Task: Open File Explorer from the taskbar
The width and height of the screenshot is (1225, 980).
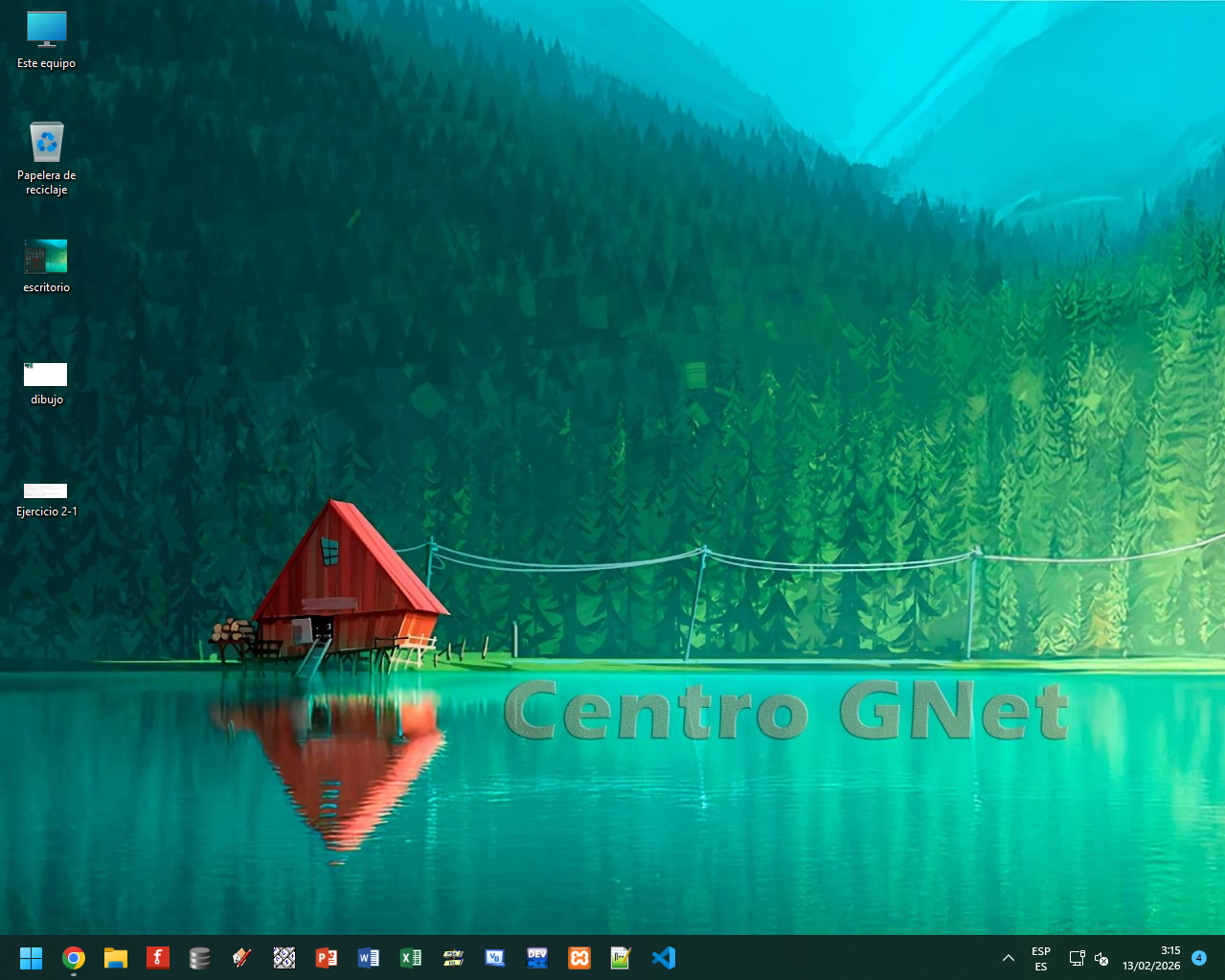Action: tap(116, 957)
